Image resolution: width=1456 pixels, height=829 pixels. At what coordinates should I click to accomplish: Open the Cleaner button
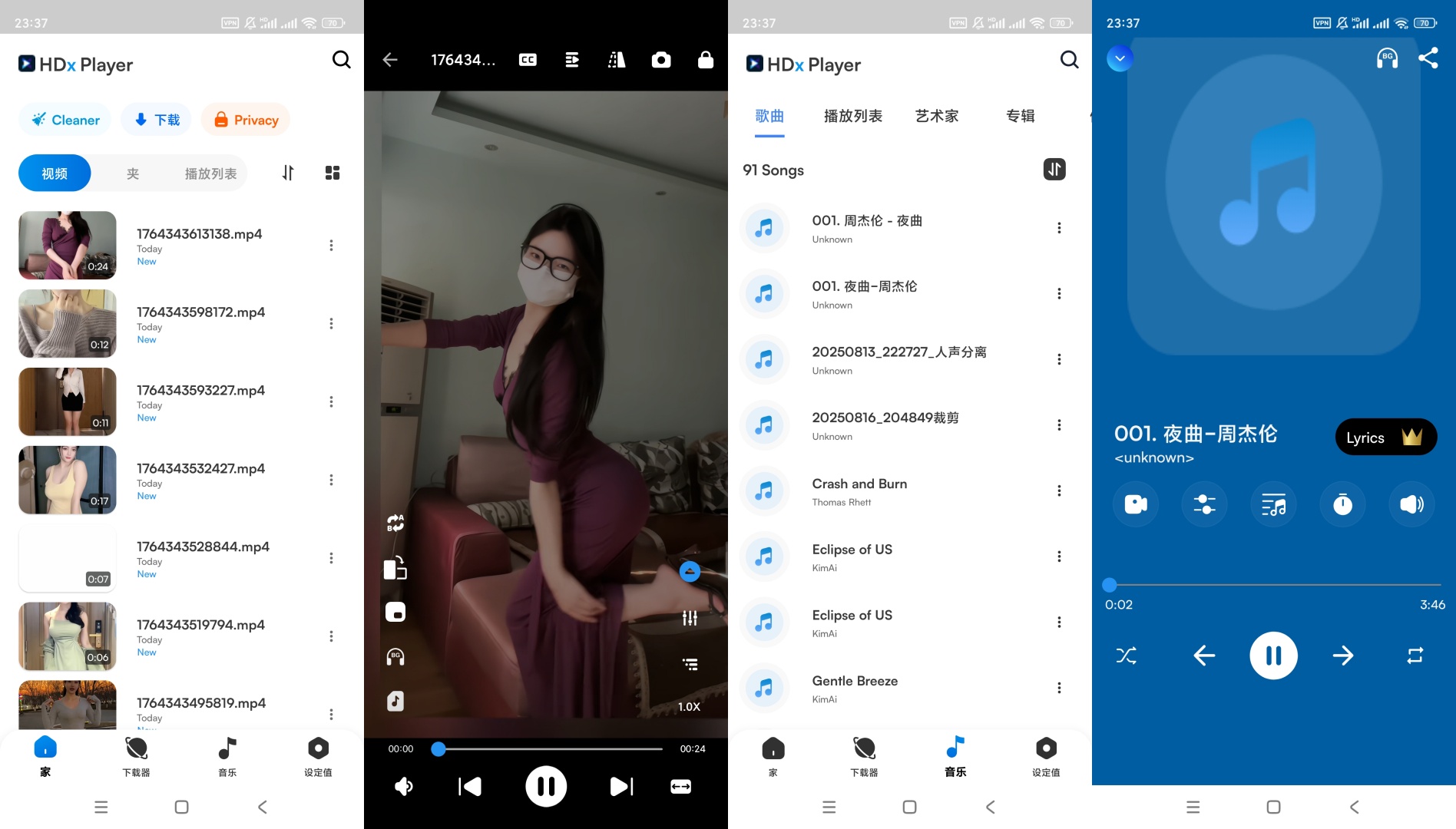(65, 120)
